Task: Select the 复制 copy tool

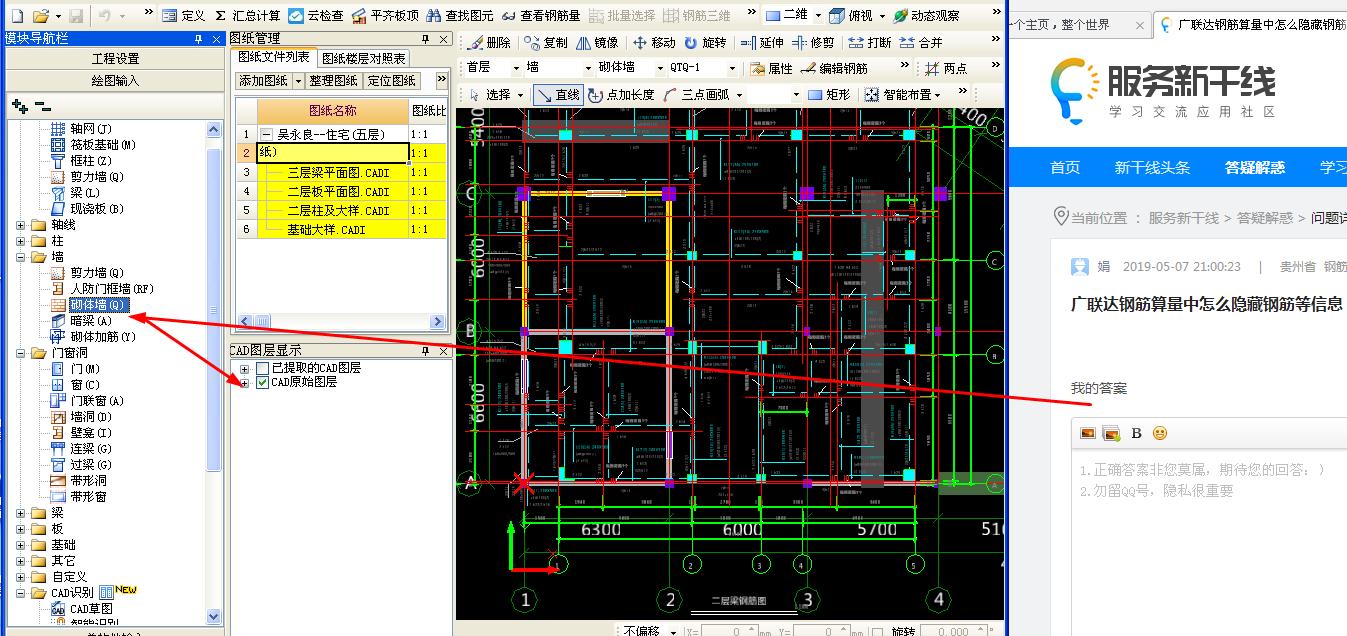Action: (546, 42)
